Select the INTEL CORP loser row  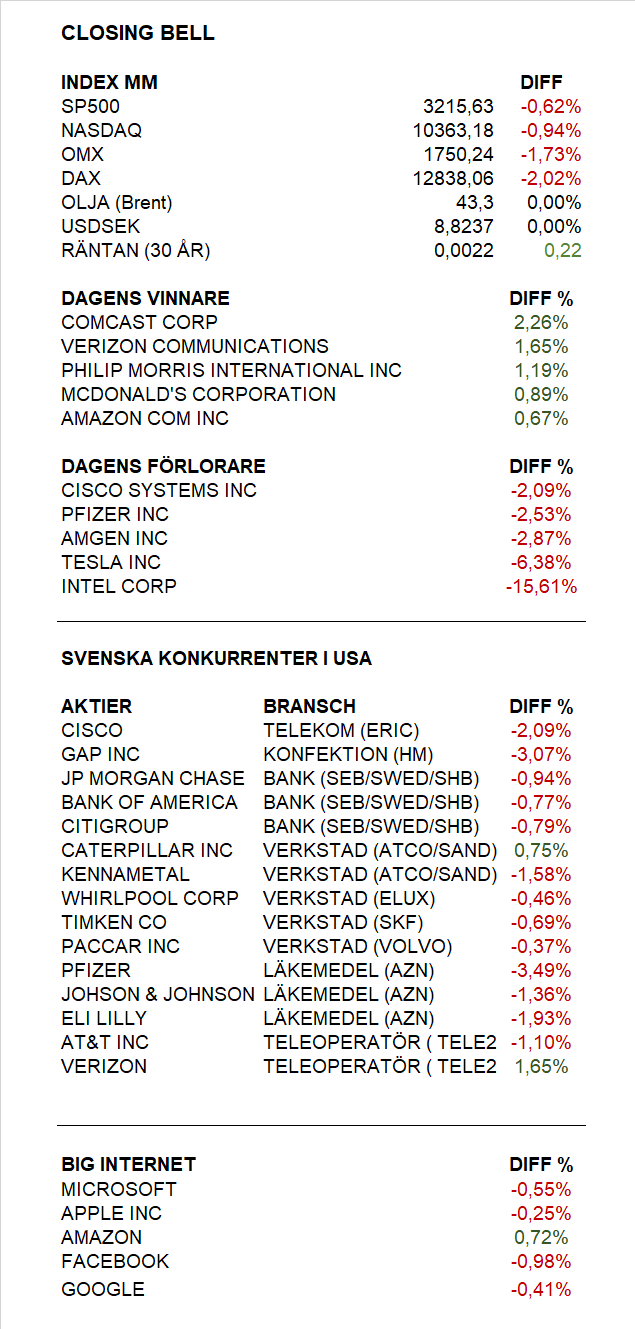pyautogui.click(x=319, y=587)
